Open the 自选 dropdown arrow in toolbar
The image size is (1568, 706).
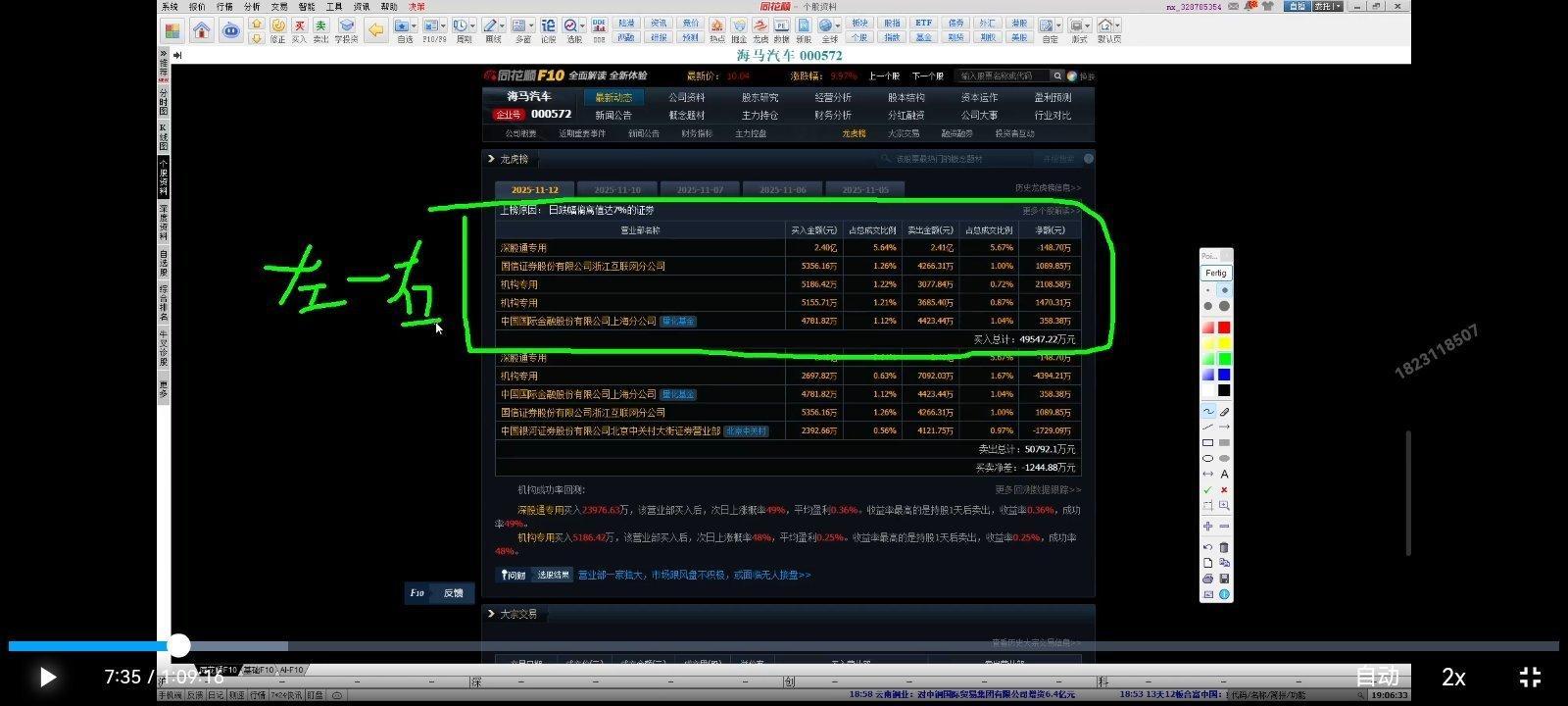tap(416, 26)
